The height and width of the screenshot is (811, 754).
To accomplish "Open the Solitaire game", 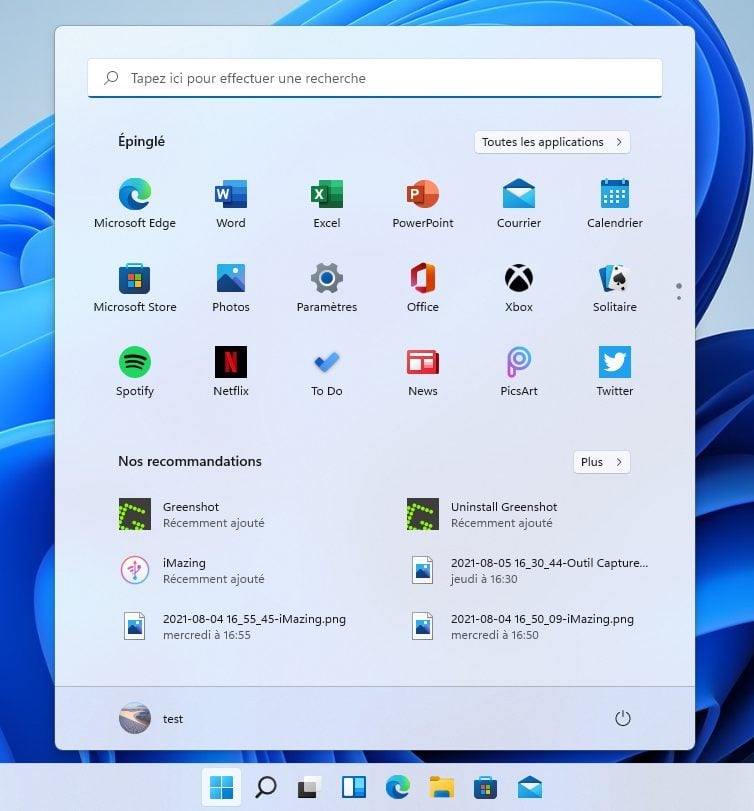I will pos(615,287).
